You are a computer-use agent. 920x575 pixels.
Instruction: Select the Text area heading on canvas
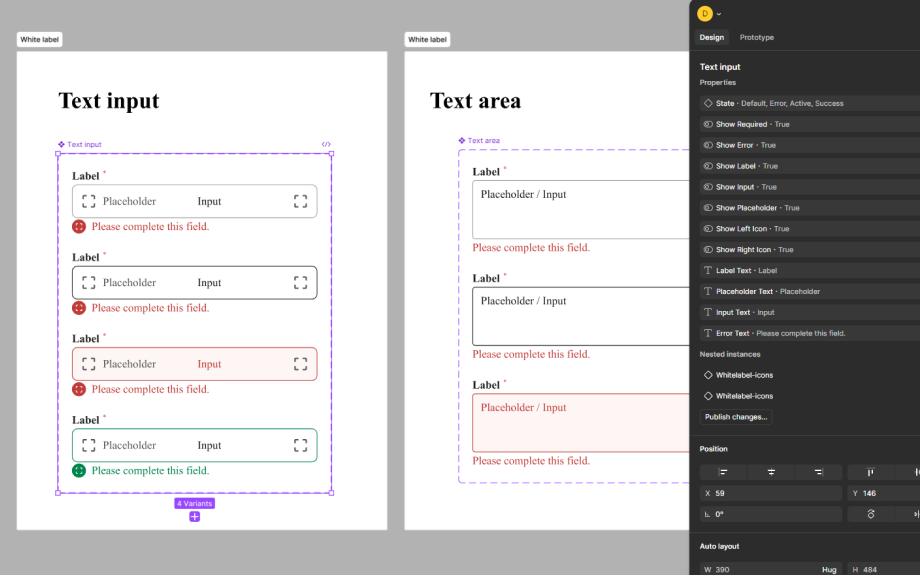click(475, 101)
